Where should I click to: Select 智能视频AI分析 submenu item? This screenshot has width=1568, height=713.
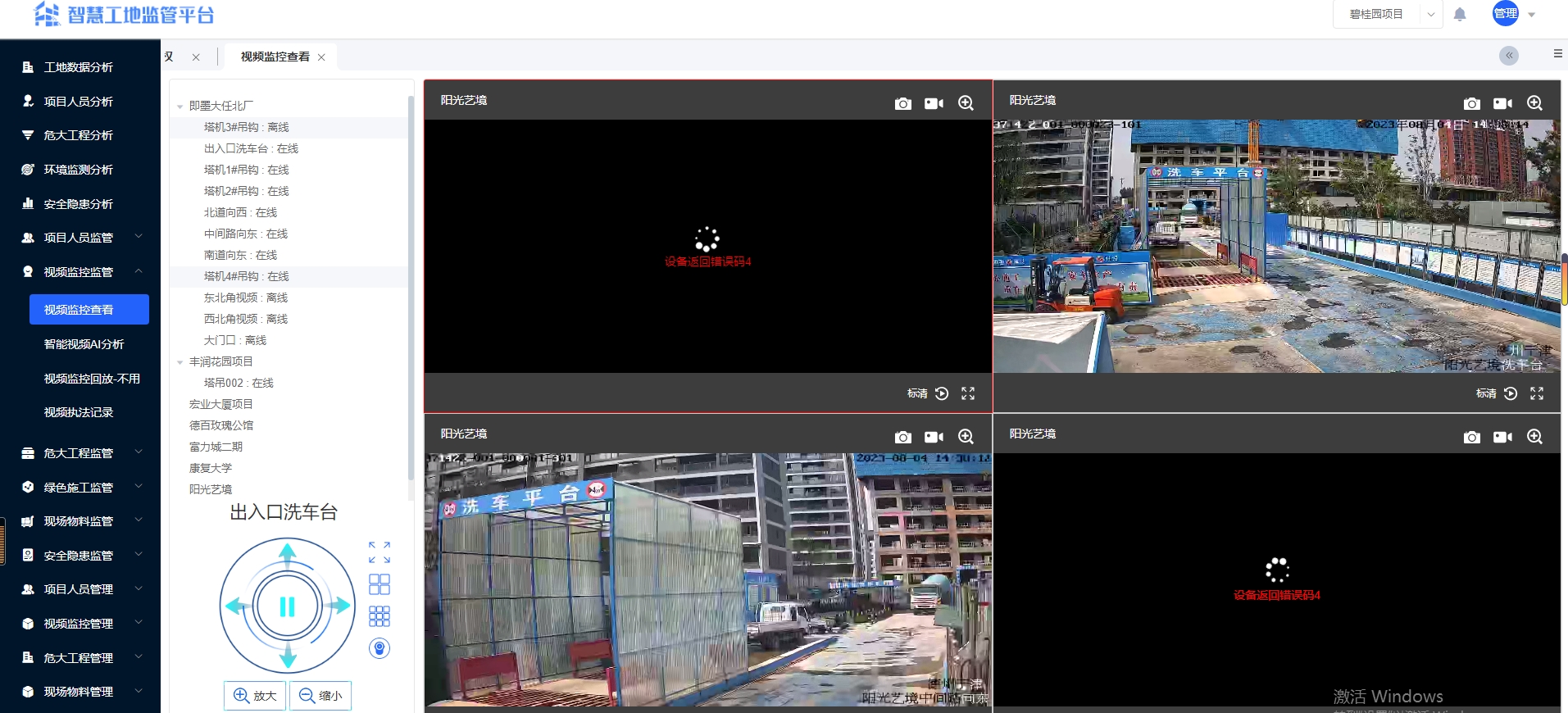click(84, 344)
